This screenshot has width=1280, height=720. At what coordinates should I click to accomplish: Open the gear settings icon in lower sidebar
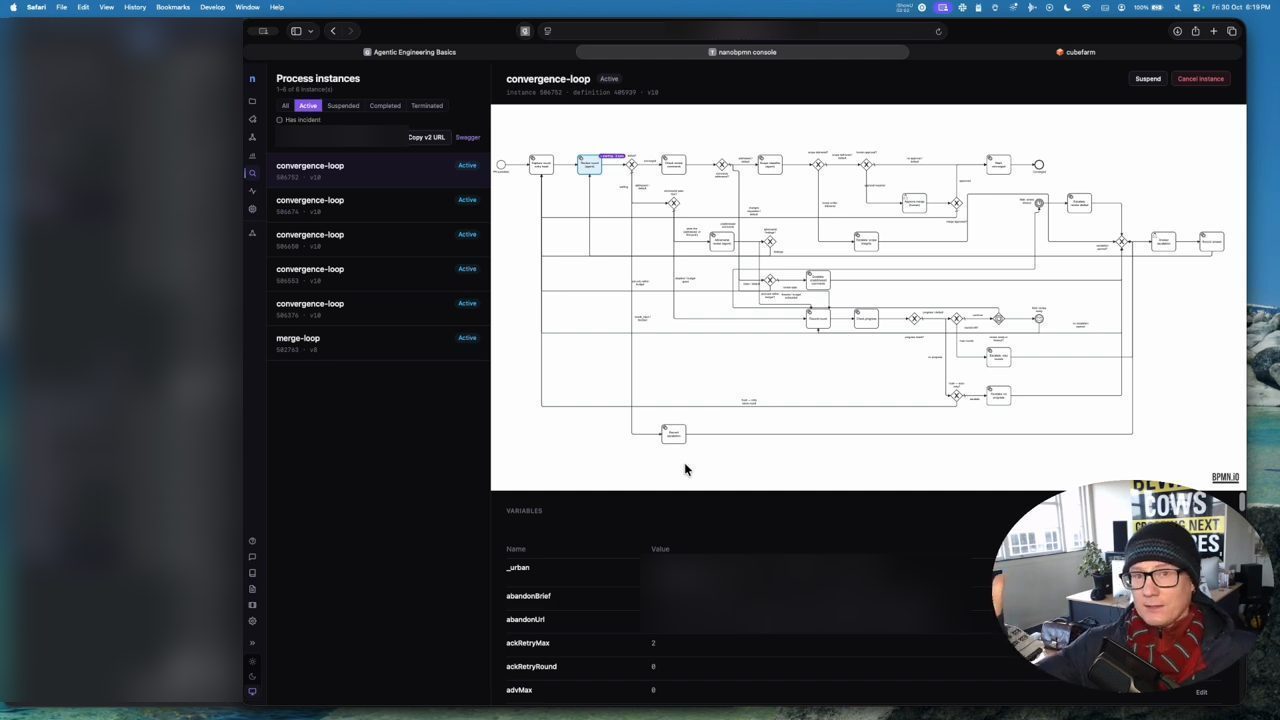(252, 621)
